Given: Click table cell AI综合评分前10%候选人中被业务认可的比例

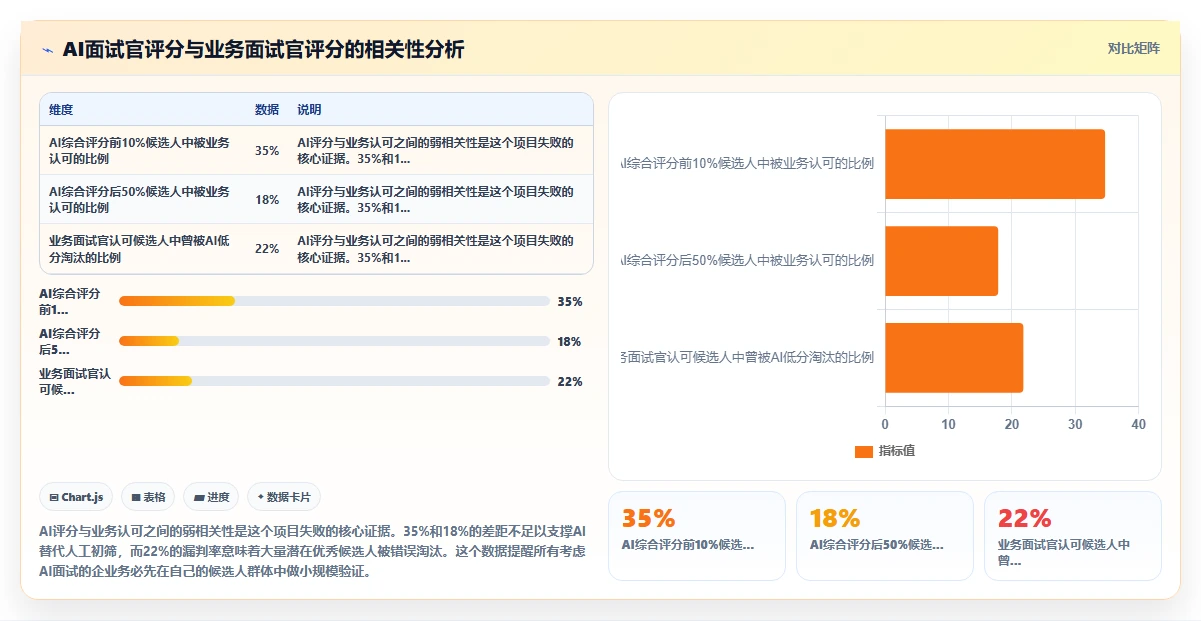Looking at the screenshot, I should (x=141, y=151).
